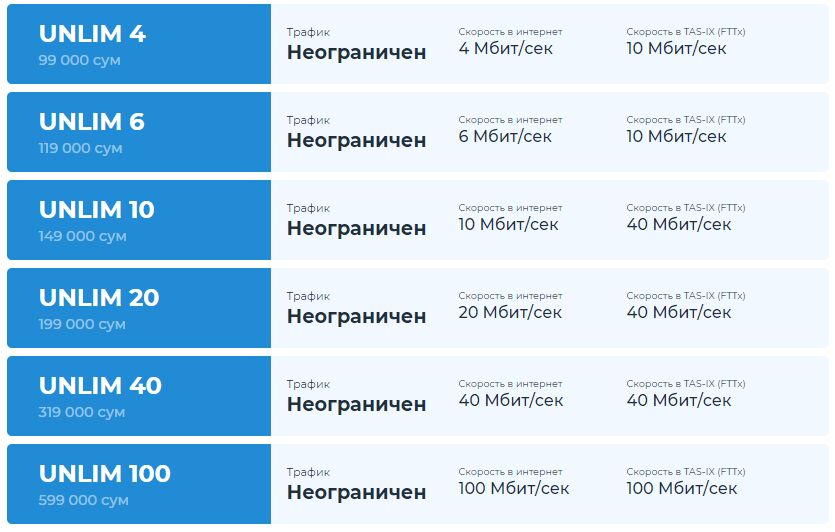Click the 319 000 сум price label
The width and height of the screenshot is (835, 532).
(x=82, y=412)
